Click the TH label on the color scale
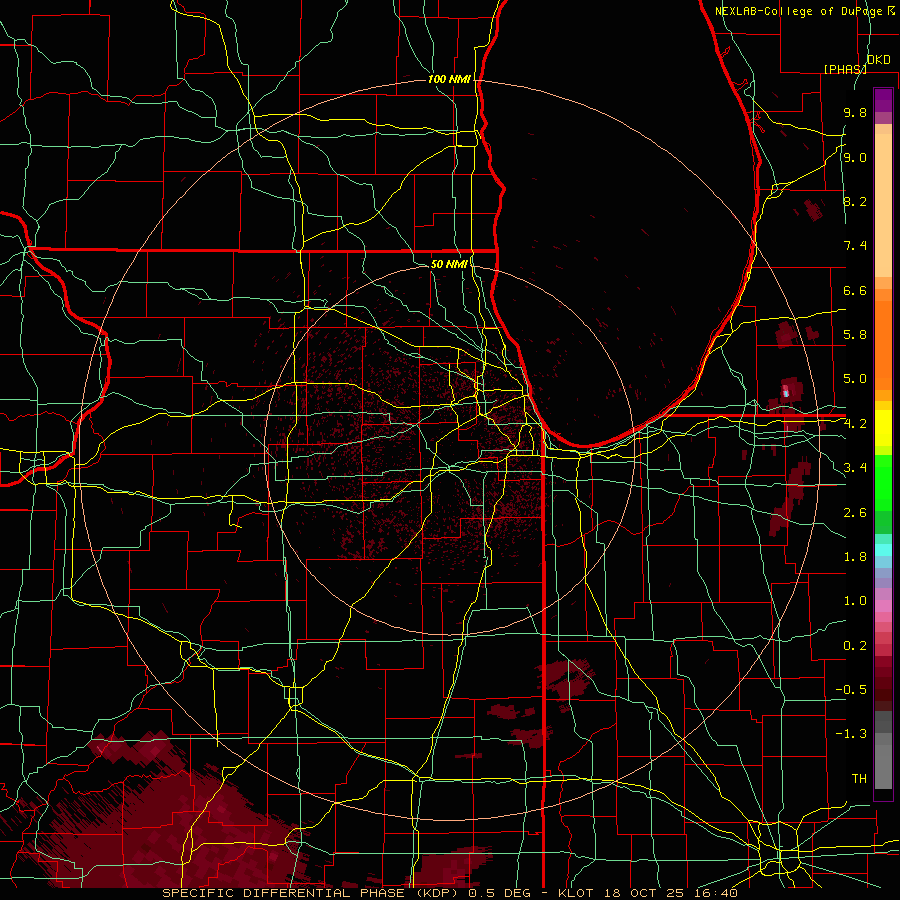The height and width of the screenshot is (900, 900). pos(859,779)
